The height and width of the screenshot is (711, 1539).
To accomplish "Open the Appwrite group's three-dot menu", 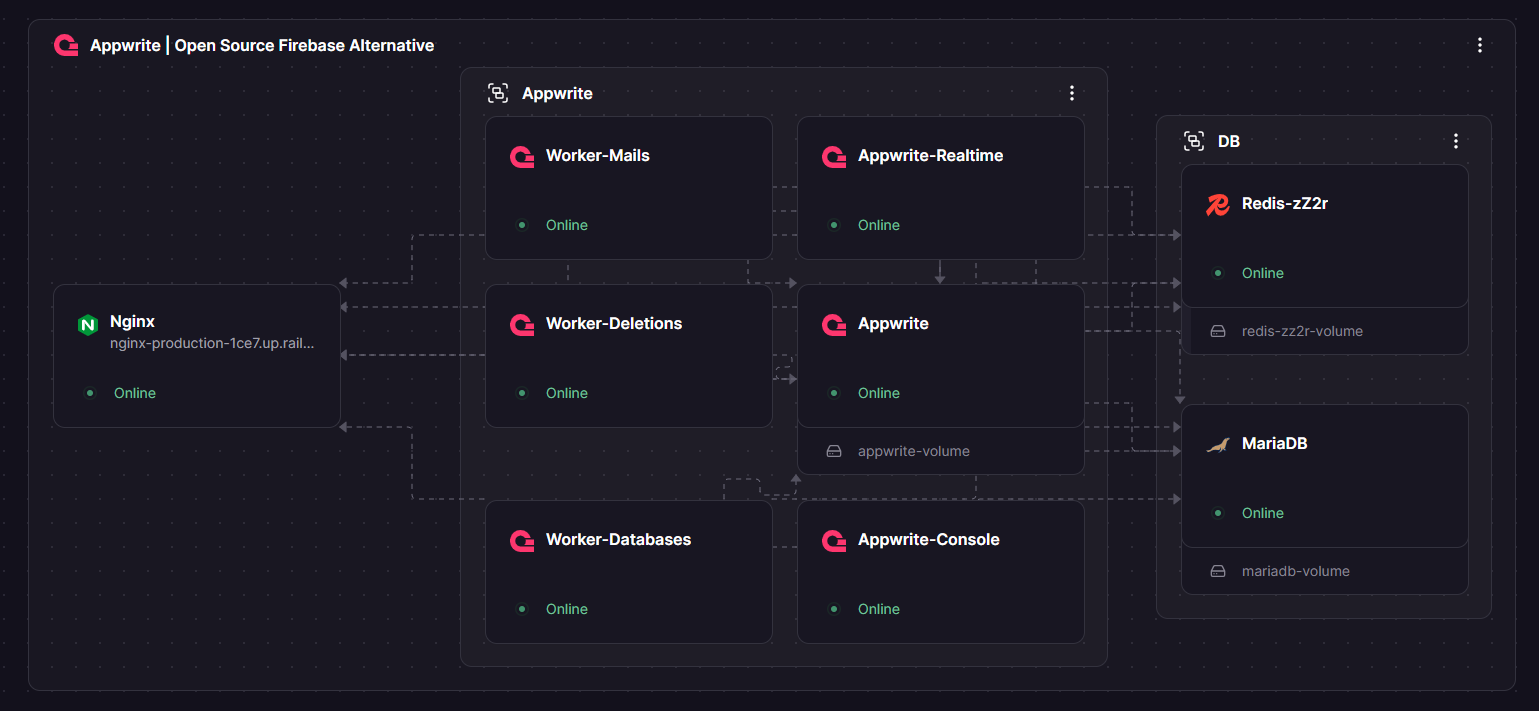I will click(x=1072, y=93).
